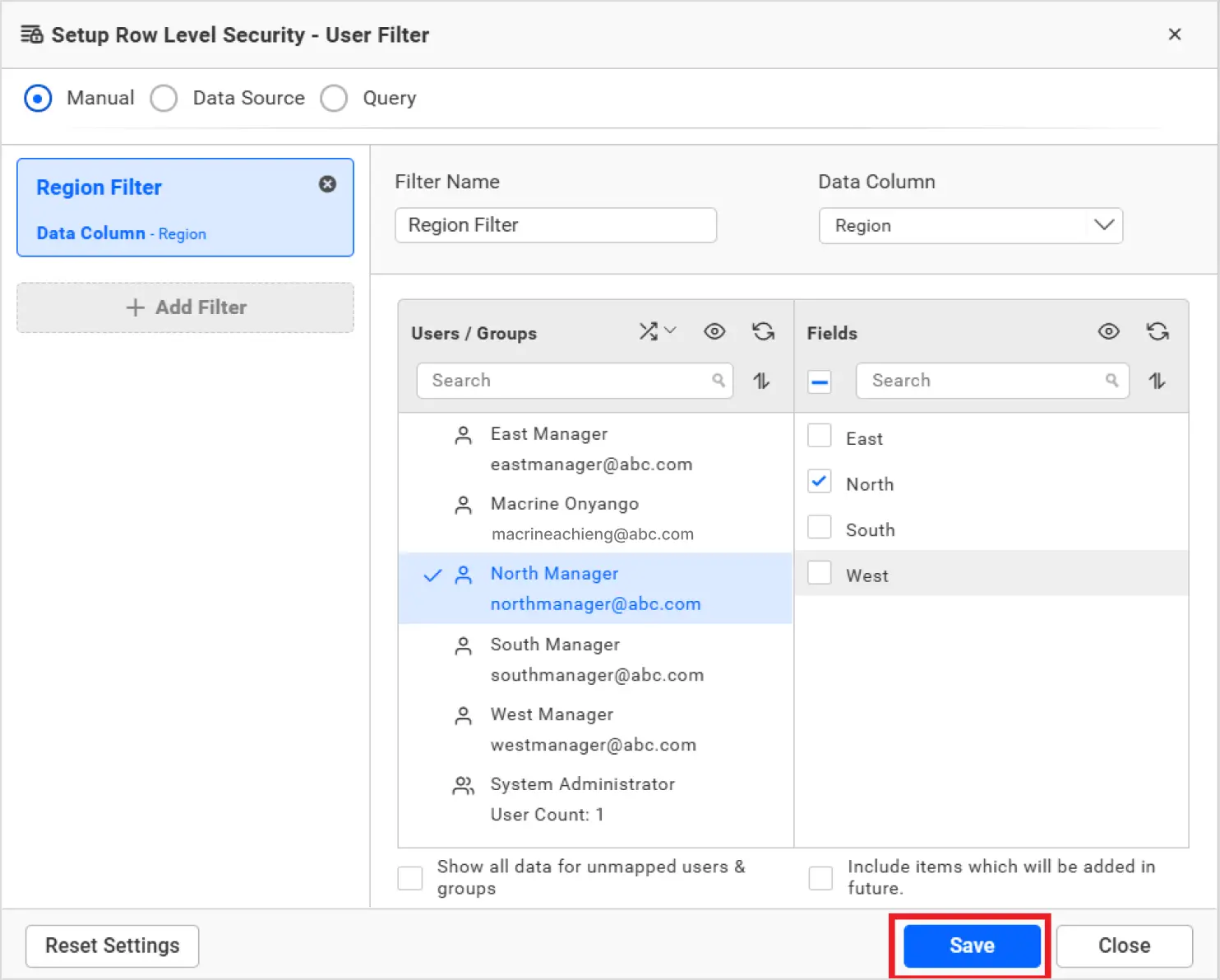Click the Fields search box
This screenshot has width=1220, height=980.
[992, 381]
